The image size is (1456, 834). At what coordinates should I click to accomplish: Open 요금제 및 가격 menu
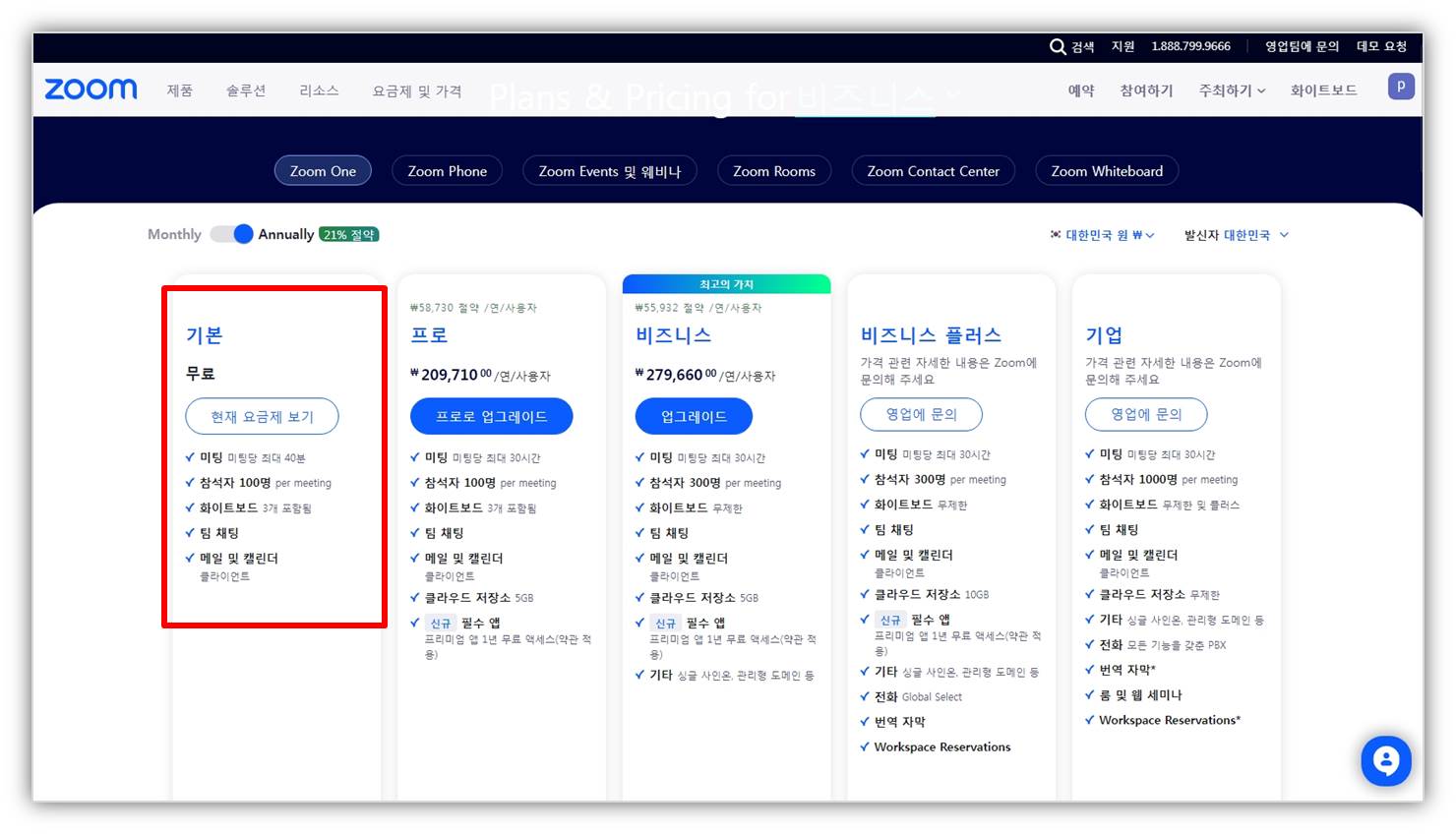coord(417,90)
